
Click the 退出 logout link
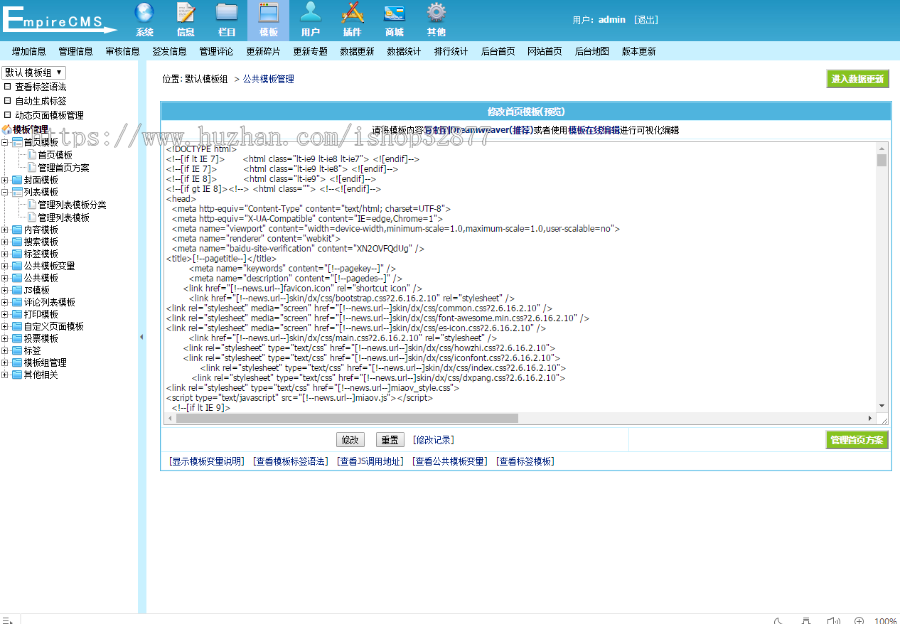tap(646, 20)
